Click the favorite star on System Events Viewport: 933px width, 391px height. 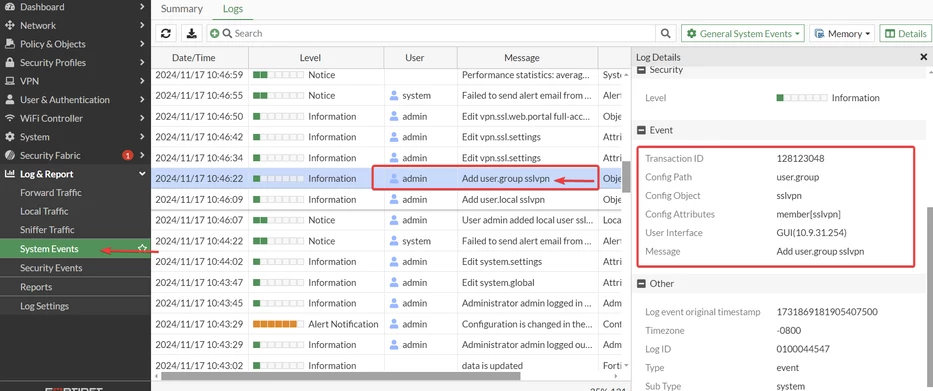coord(142,248)
